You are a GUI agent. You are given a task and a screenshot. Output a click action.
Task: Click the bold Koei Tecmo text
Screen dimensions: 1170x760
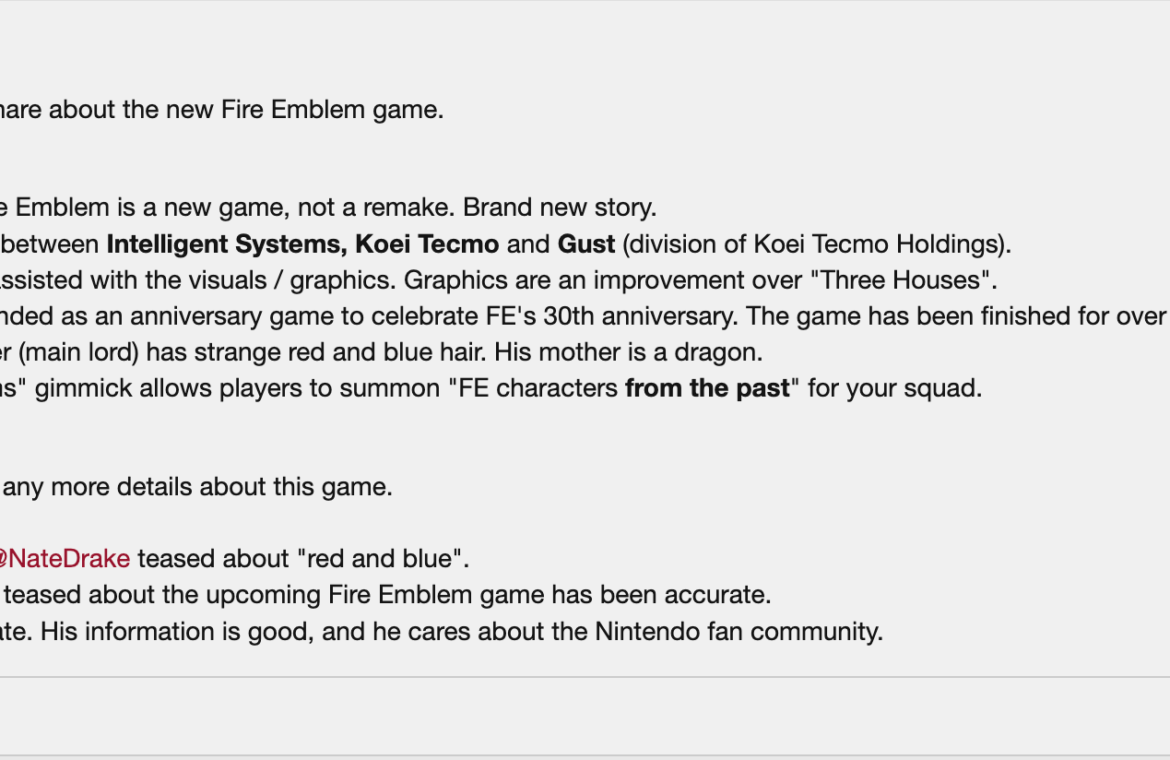tap(427, 245)
